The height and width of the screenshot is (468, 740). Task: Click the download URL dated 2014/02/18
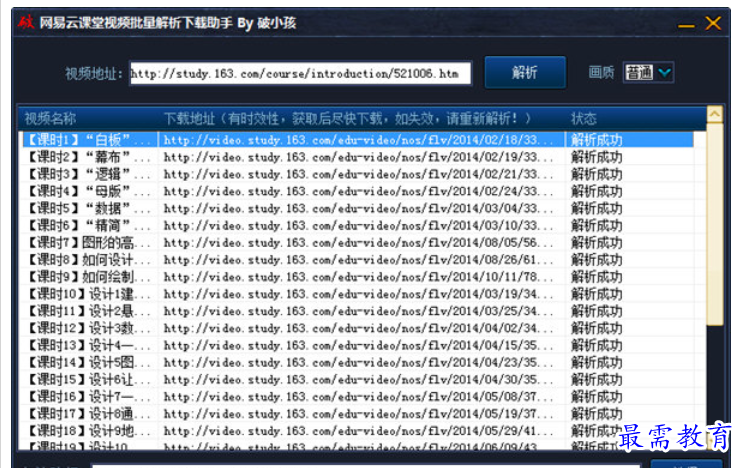tap(358, 140)
